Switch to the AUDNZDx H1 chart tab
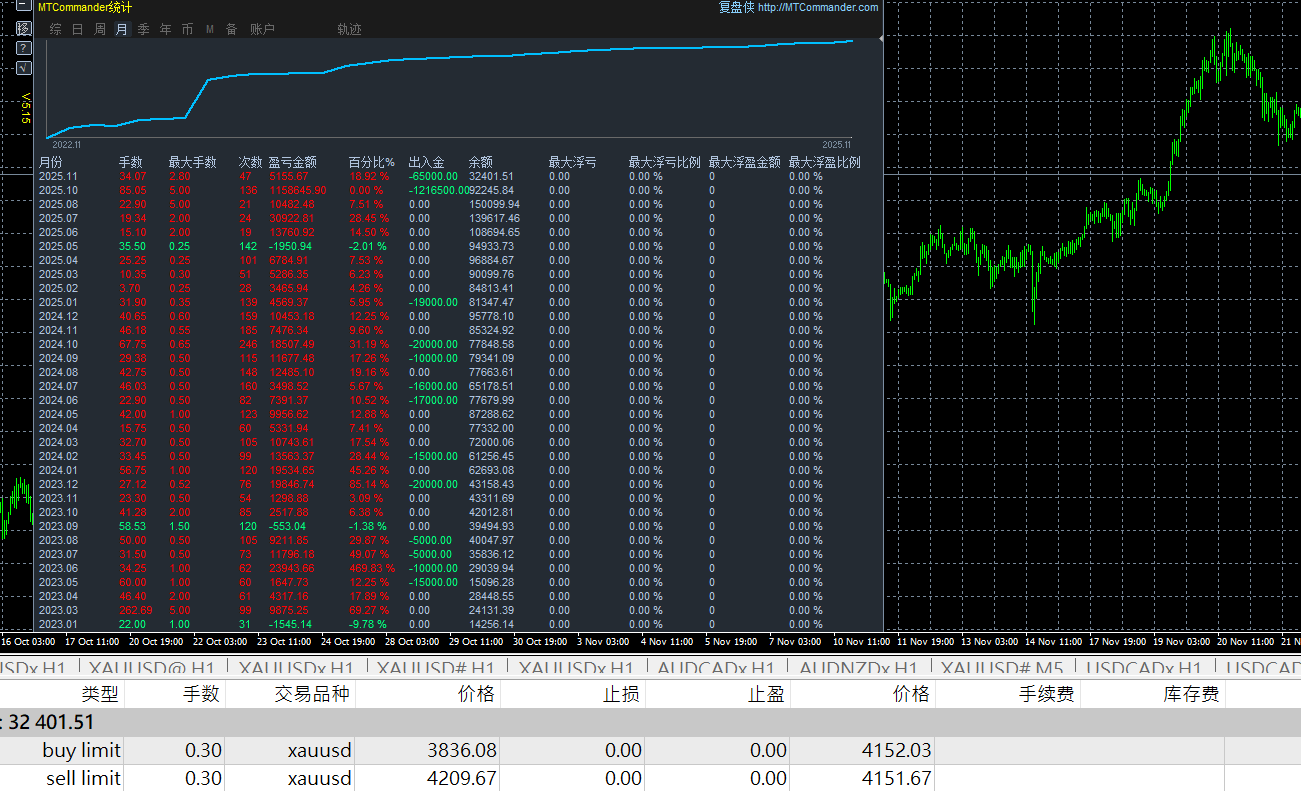The width and height of the screenshot is (1301, 791). pyautogui.click(x=859, y=669)
